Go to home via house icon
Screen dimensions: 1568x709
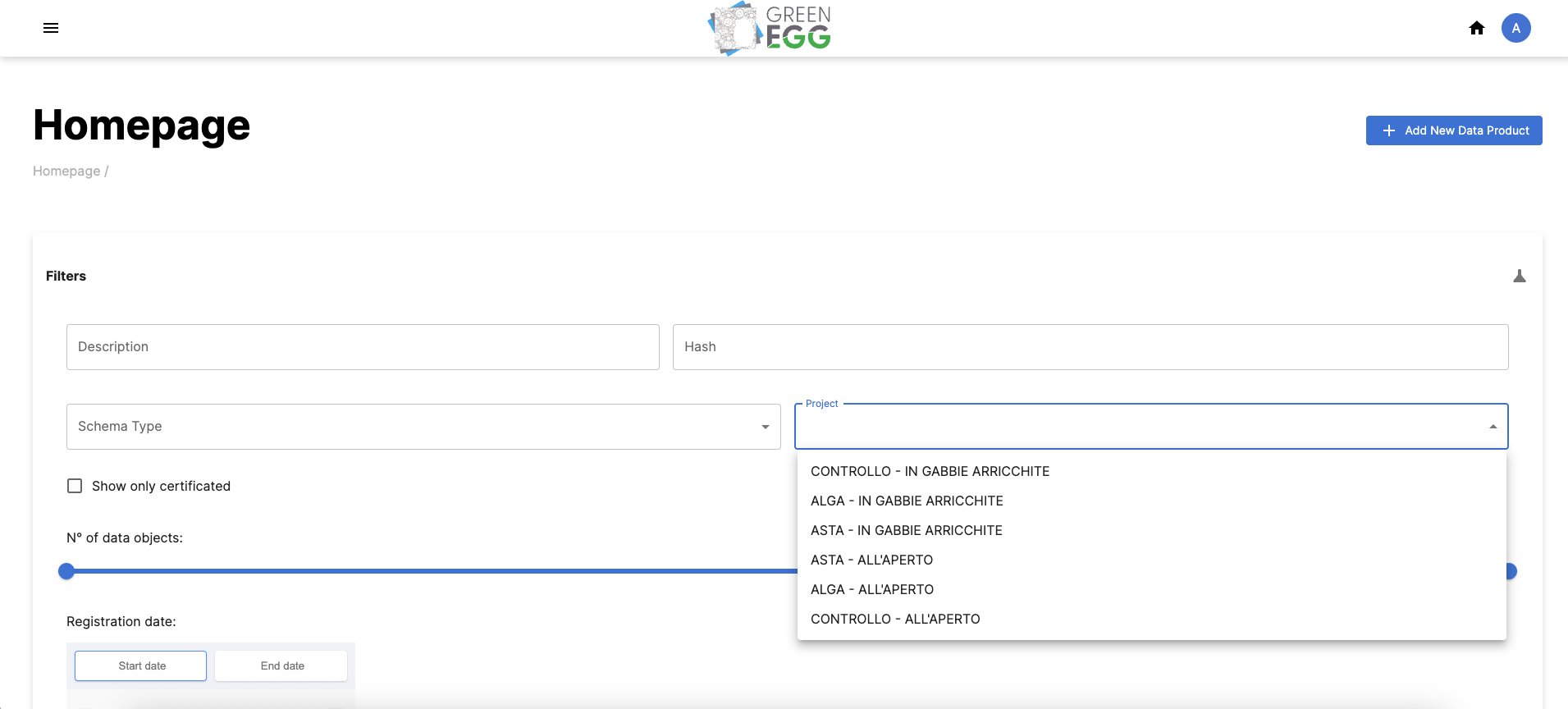1477,28
